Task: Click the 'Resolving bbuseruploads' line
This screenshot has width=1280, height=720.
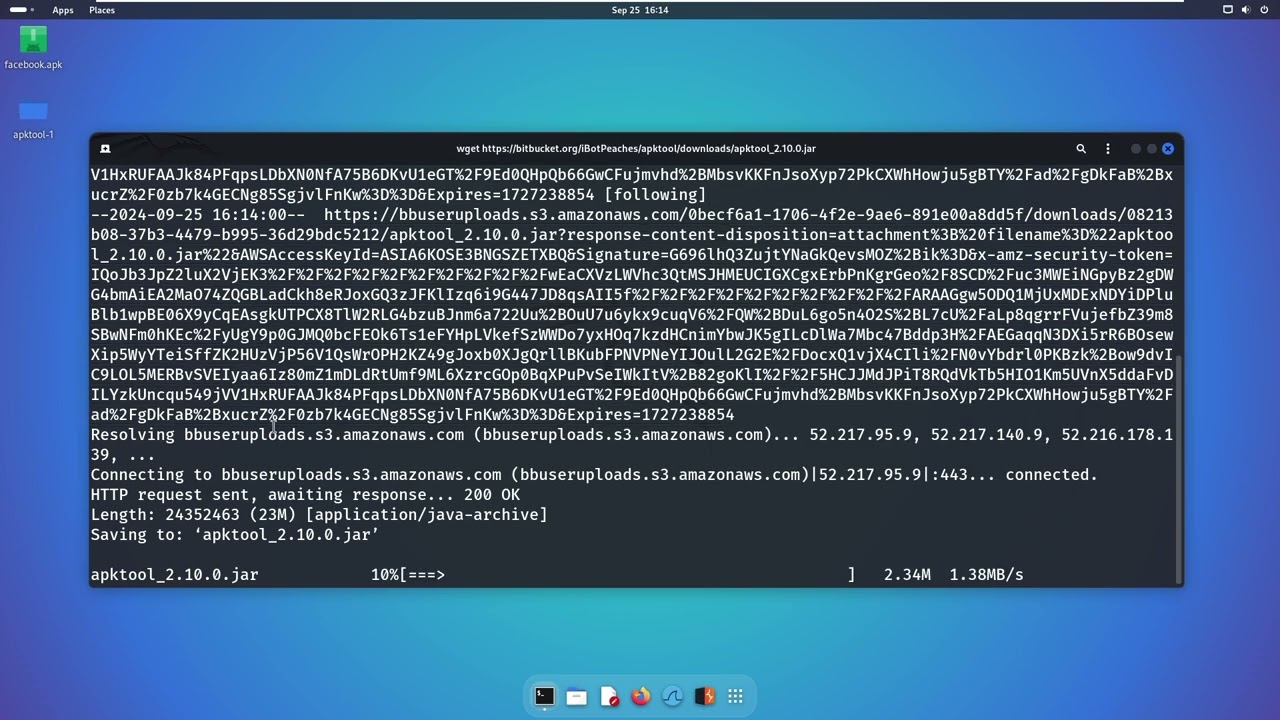Action: click(x=632, y=444)
